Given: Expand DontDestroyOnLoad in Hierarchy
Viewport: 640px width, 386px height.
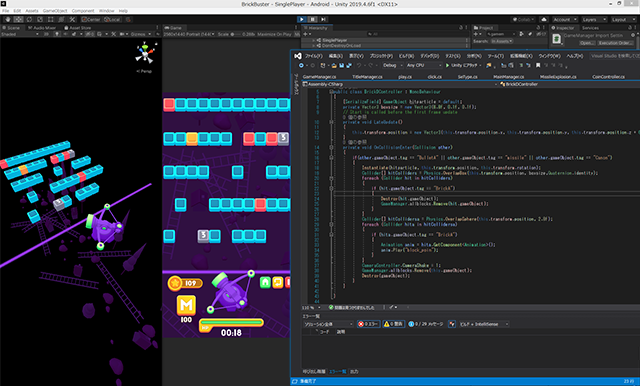Looking at the screenshot, I should pyautogui.click(x=313, y=45).
